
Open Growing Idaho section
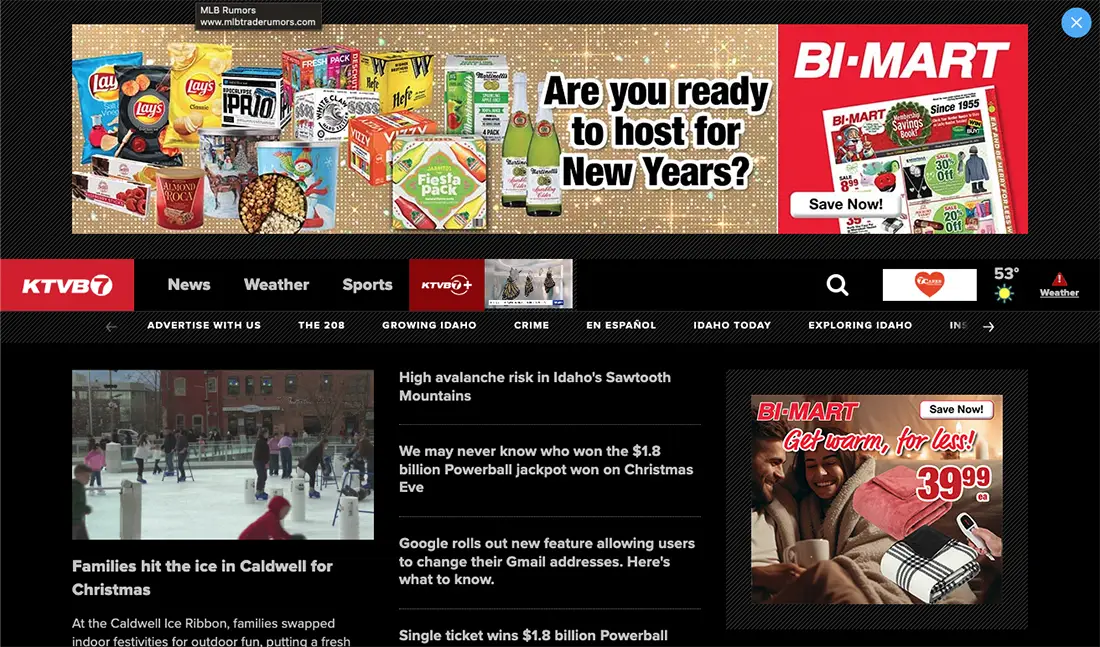click(x=429, y=326)
